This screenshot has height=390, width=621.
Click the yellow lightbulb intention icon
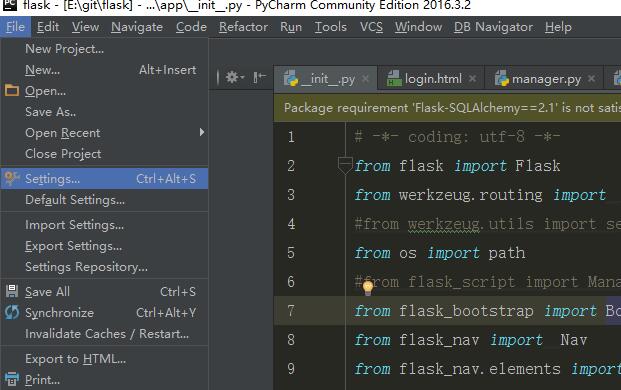click(368, 287)
